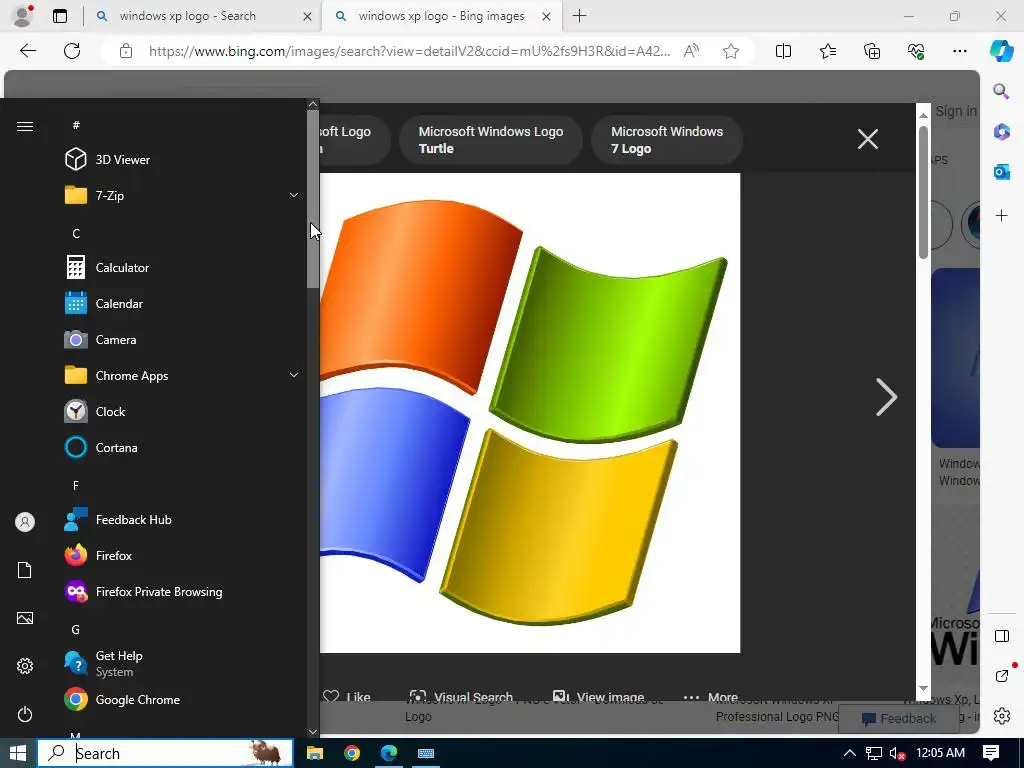Click the Feedback button
This screenshot has width=1024, height=768.
tap(899, 718)
